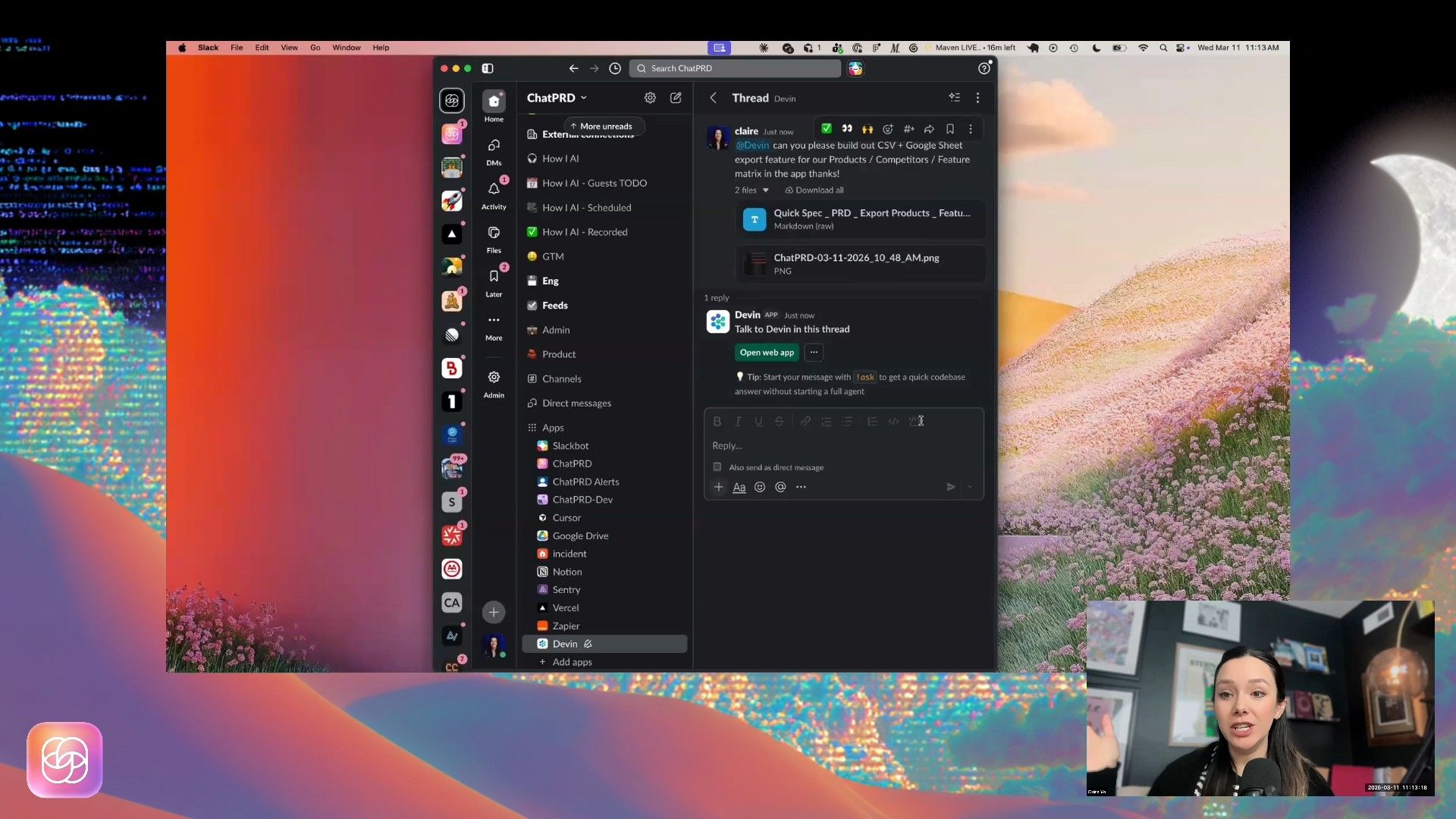Click the Bold formatting icon
The width and height of the screenshot is (1456, 819).
coord(717,422)
